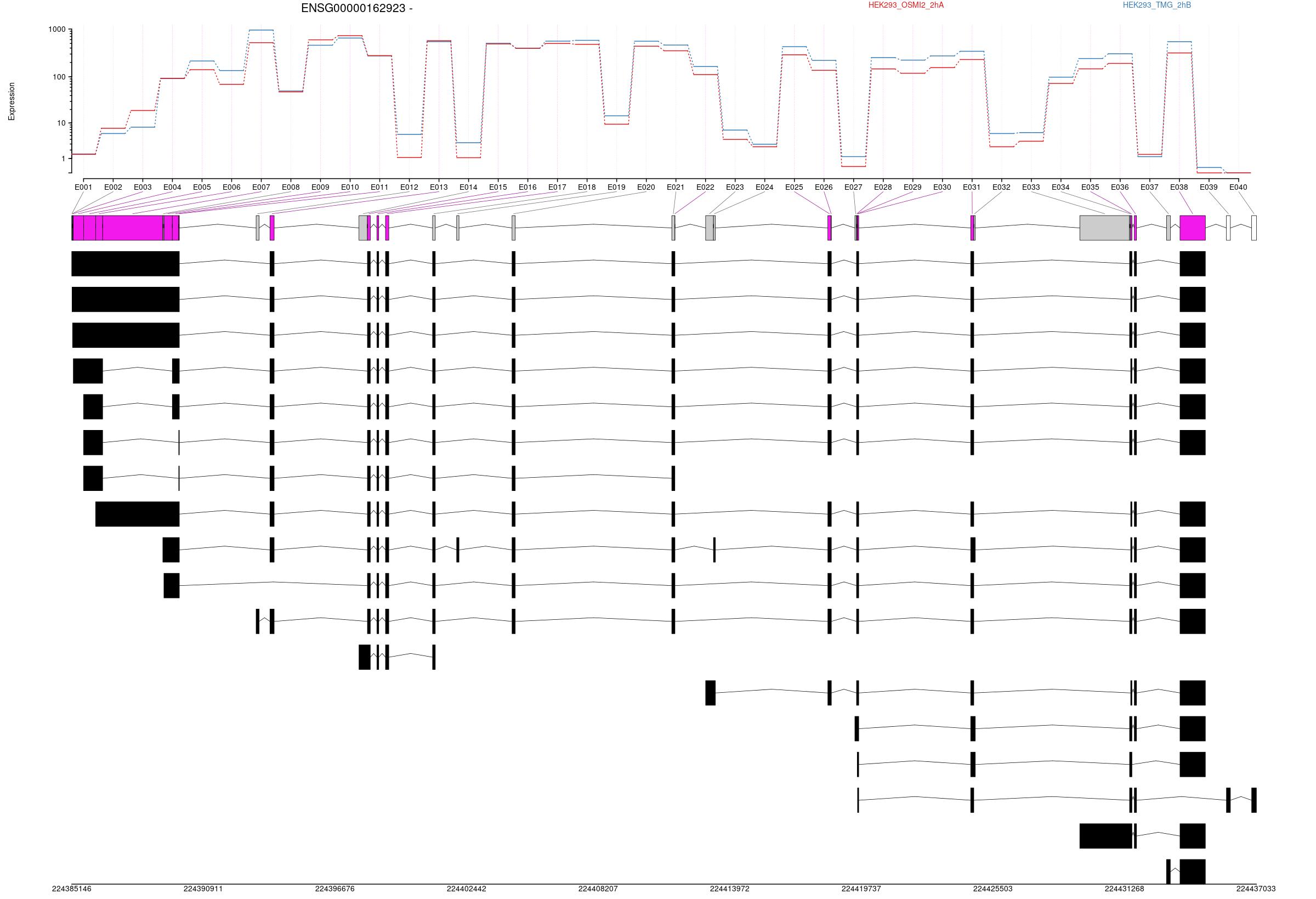Click exon label E017
Image resolution: width=1316 pixels, height=899 pixels.
[557, 187]
